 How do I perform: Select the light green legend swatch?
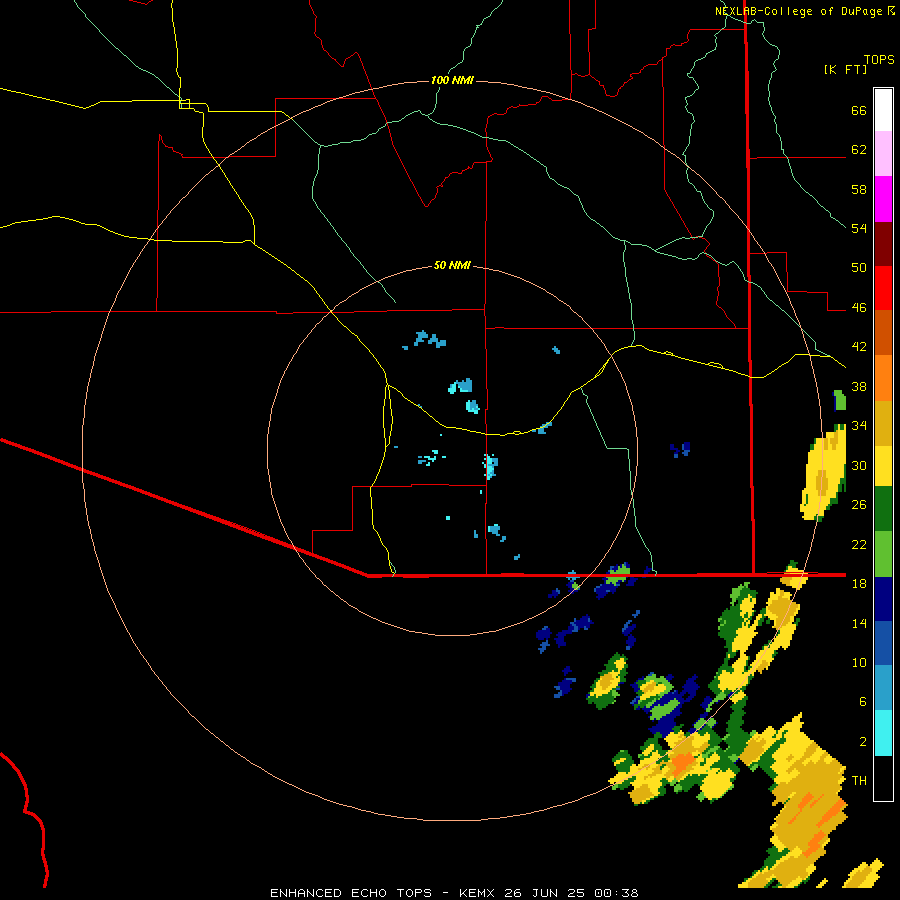point(883,554)
